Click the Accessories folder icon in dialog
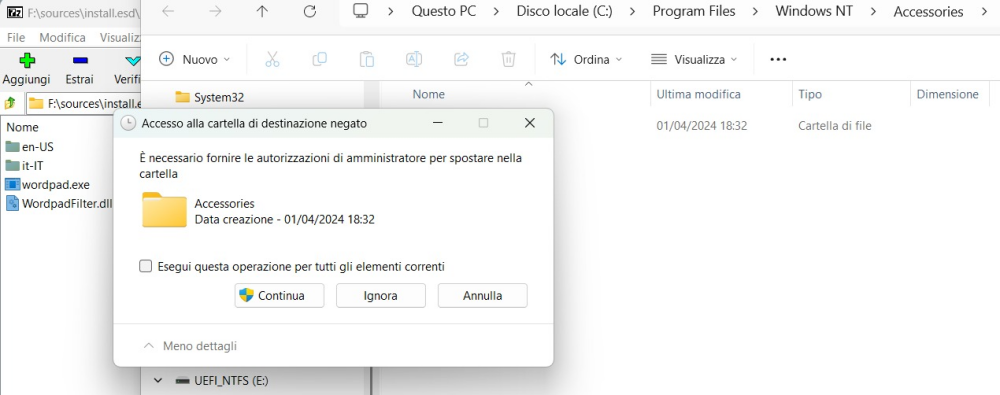 164,210
